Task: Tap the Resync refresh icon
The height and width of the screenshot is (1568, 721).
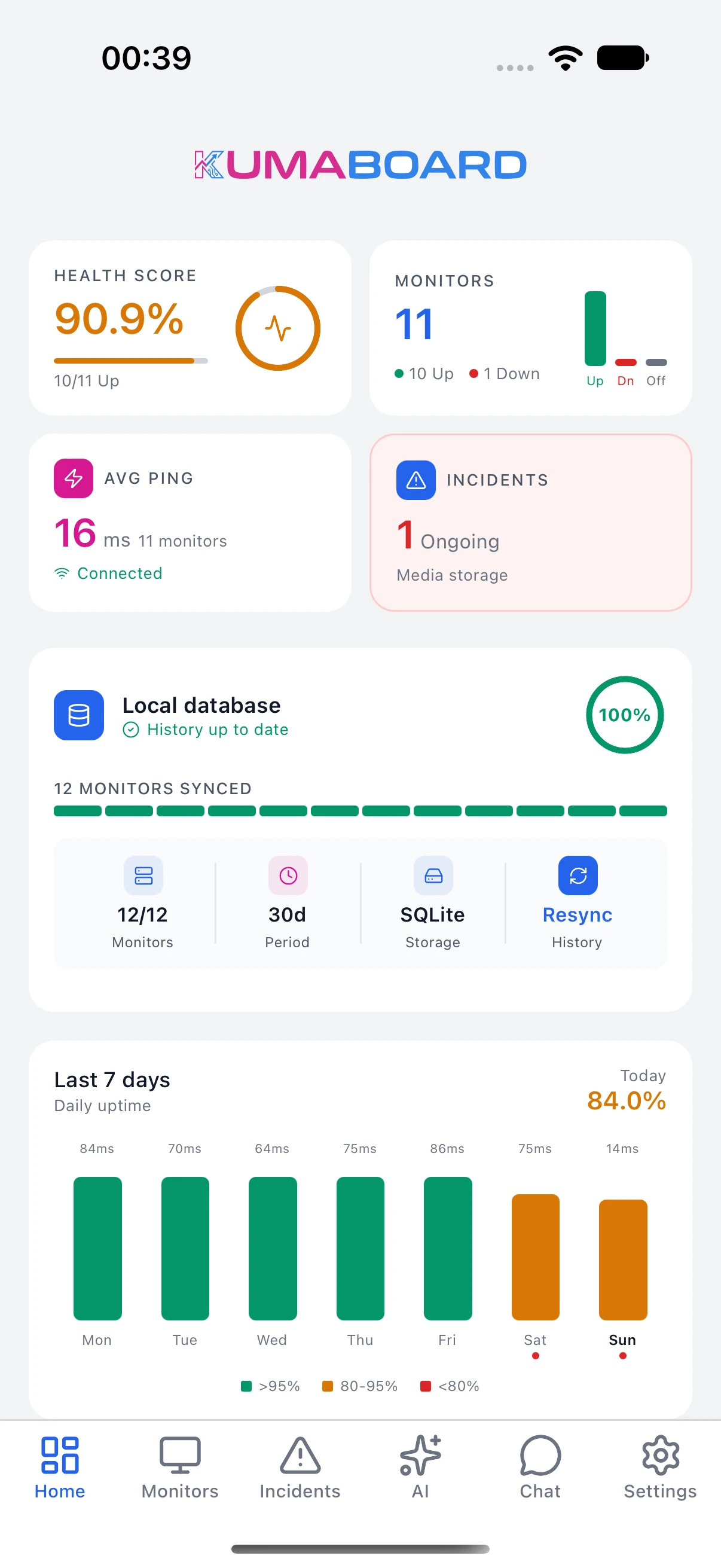Action: point(578,875)
